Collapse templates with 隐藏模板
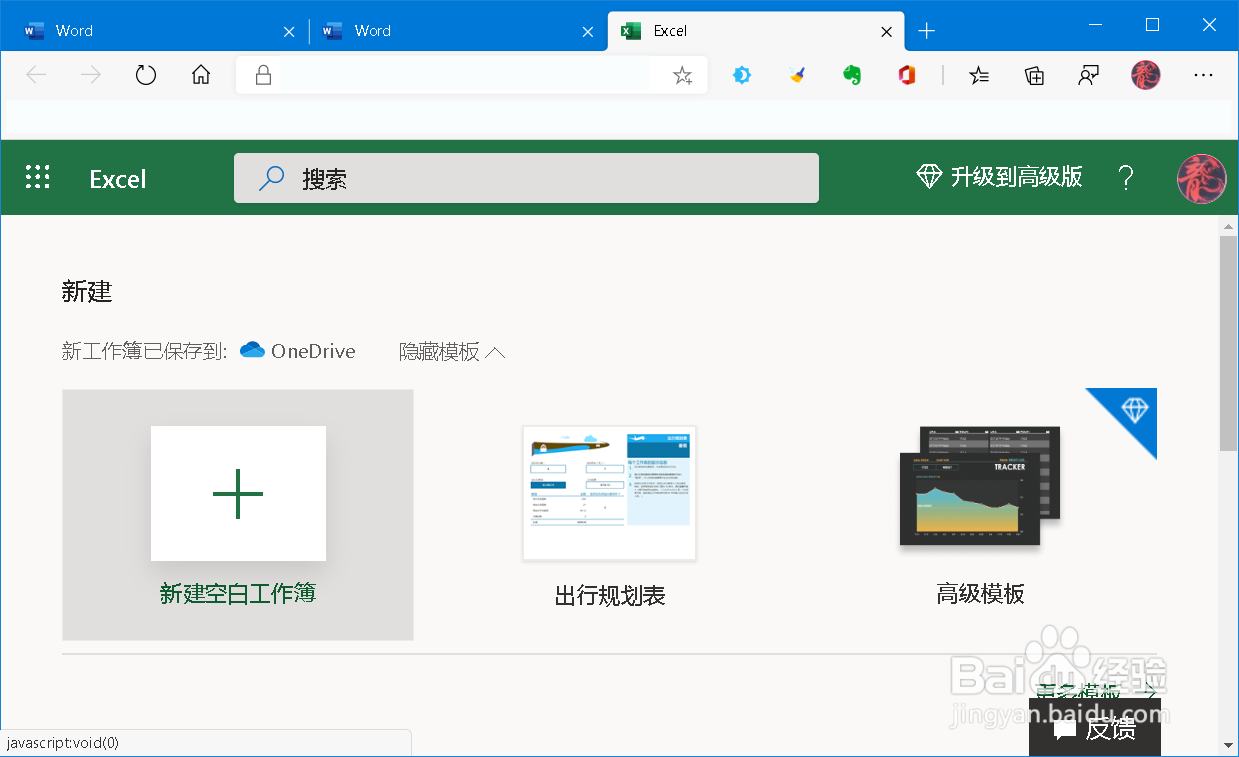 (452, 352)
